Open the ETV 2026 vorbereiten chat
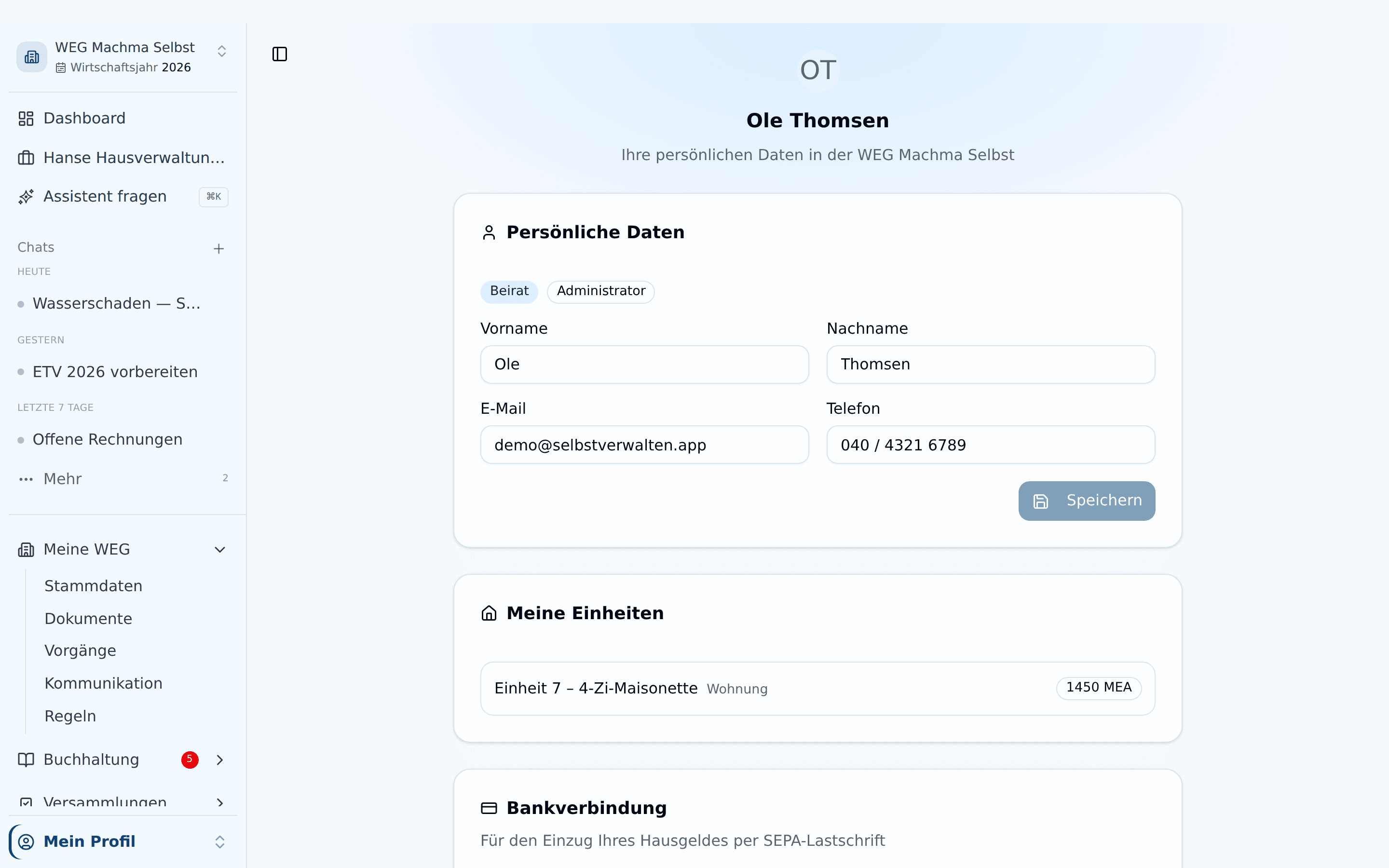Screen dimensions: 1389x868 [x=115, y=371]
